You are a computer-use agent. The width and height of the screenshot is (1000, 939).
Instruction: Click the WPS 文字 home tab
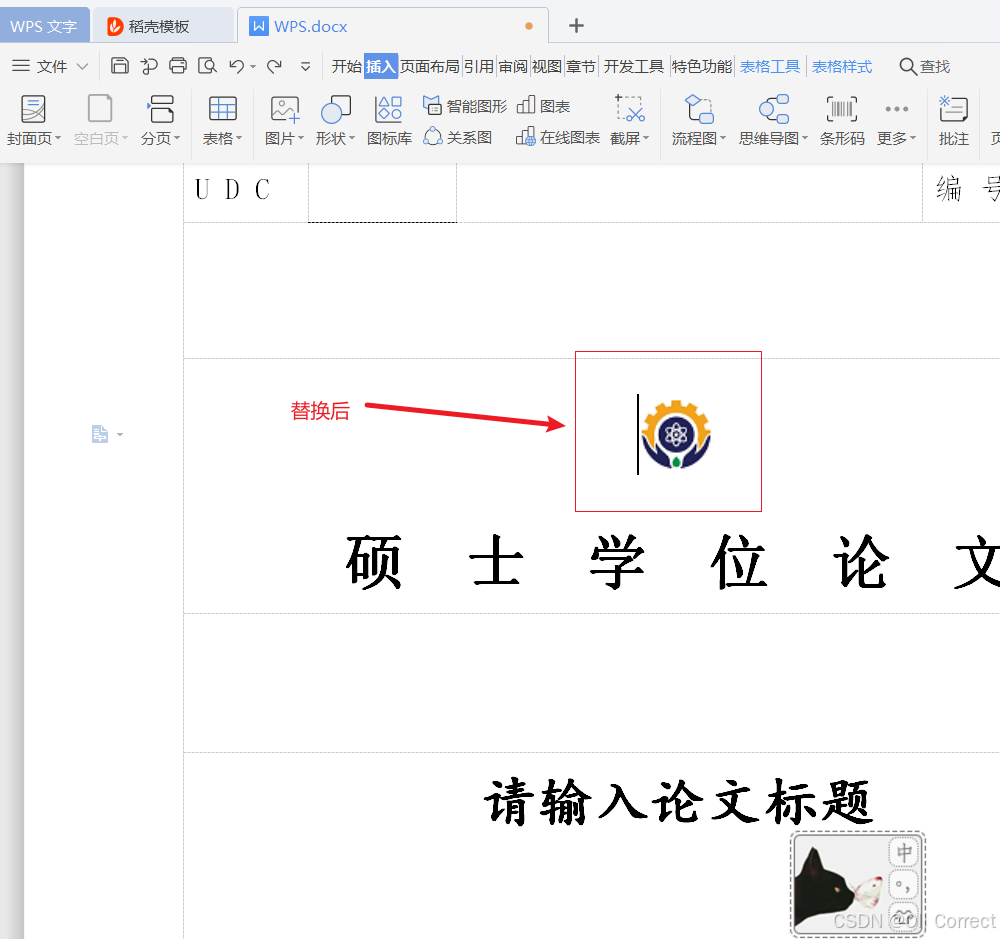point(43,26)
